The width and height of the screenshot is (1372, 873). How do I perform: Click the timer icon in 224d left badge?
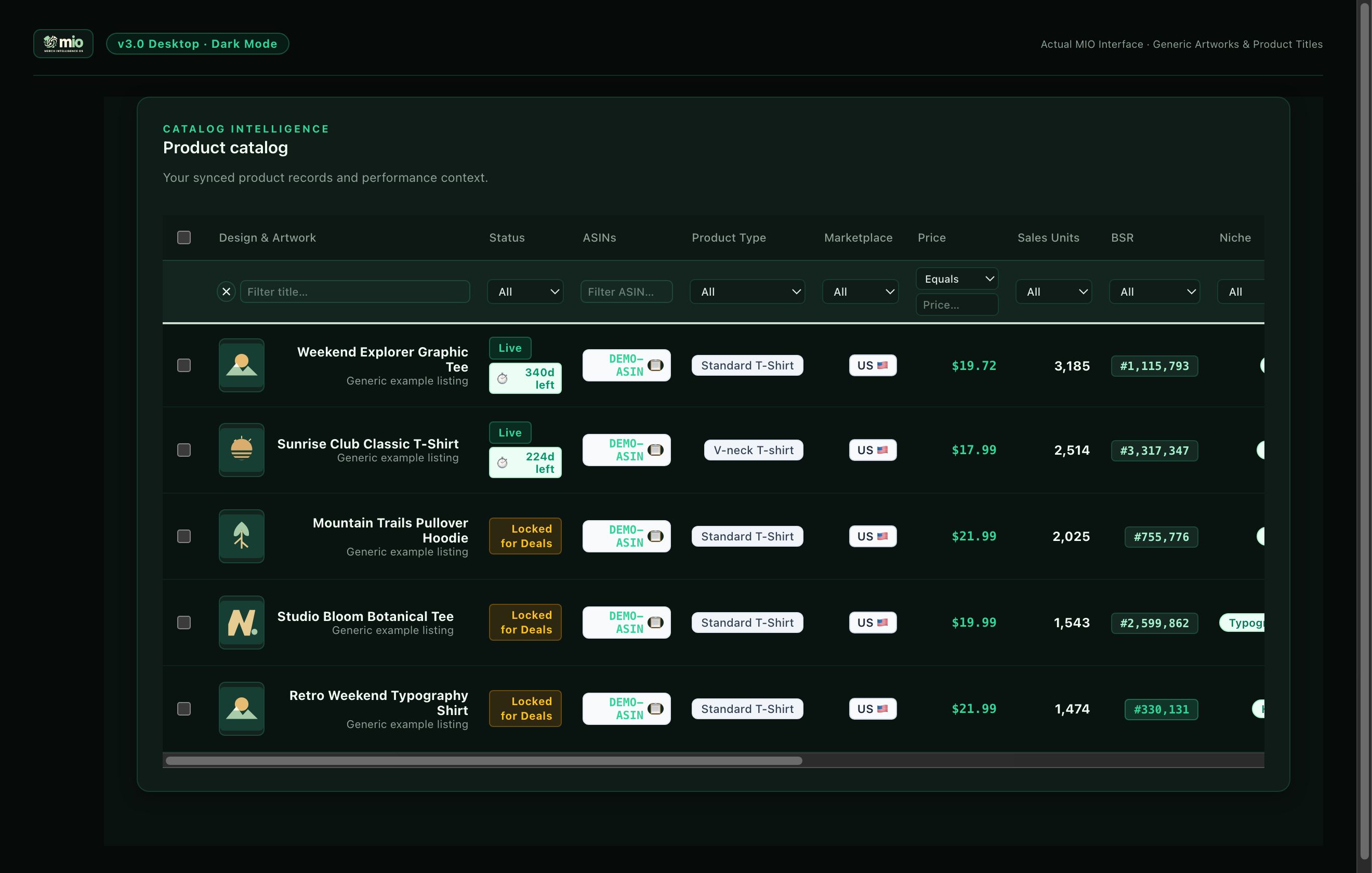pyautogui.click(x=503, y=462)
